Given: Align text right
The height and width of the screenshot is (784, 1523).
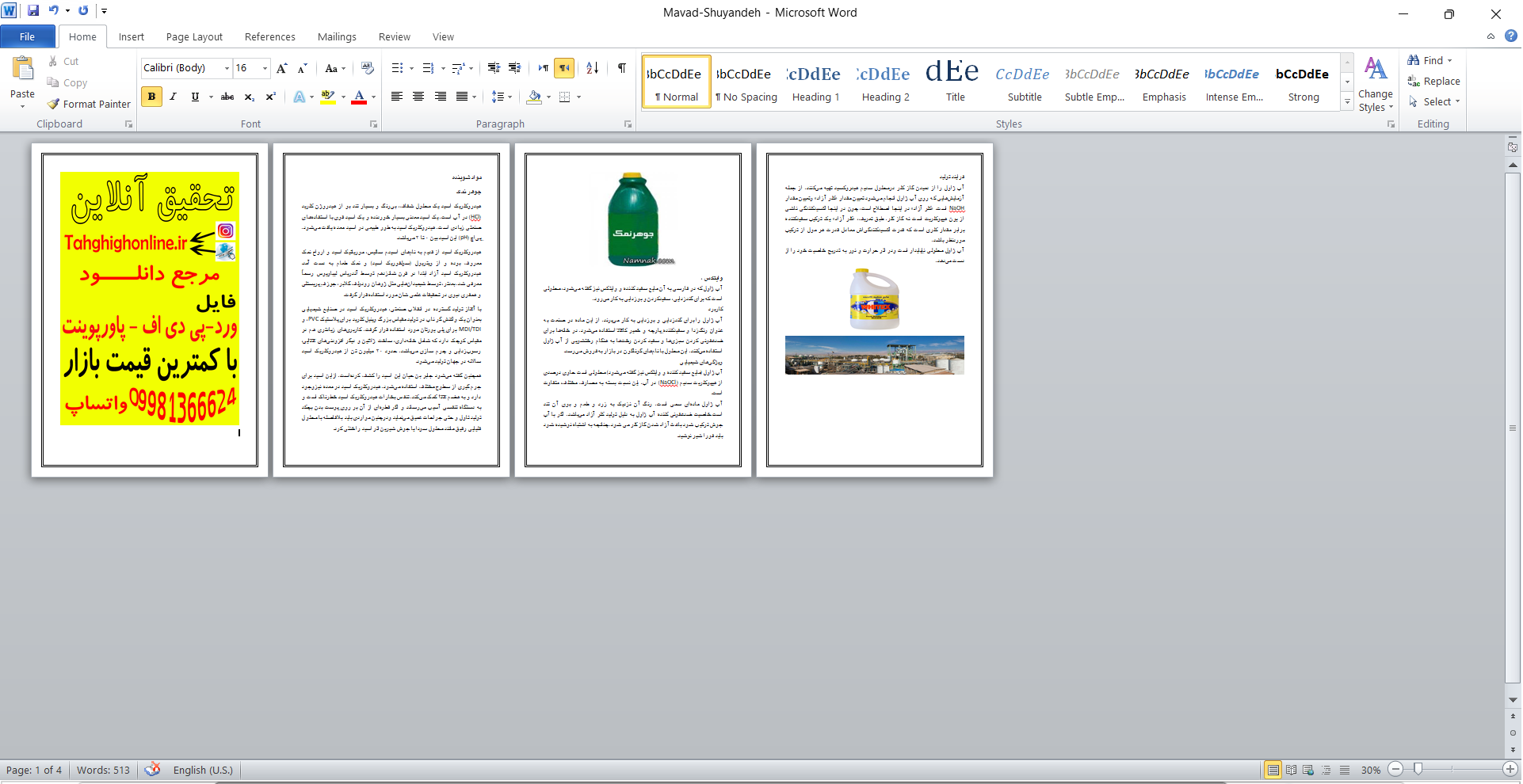Looking at the screenshot, I should click(x=440, y=97).
